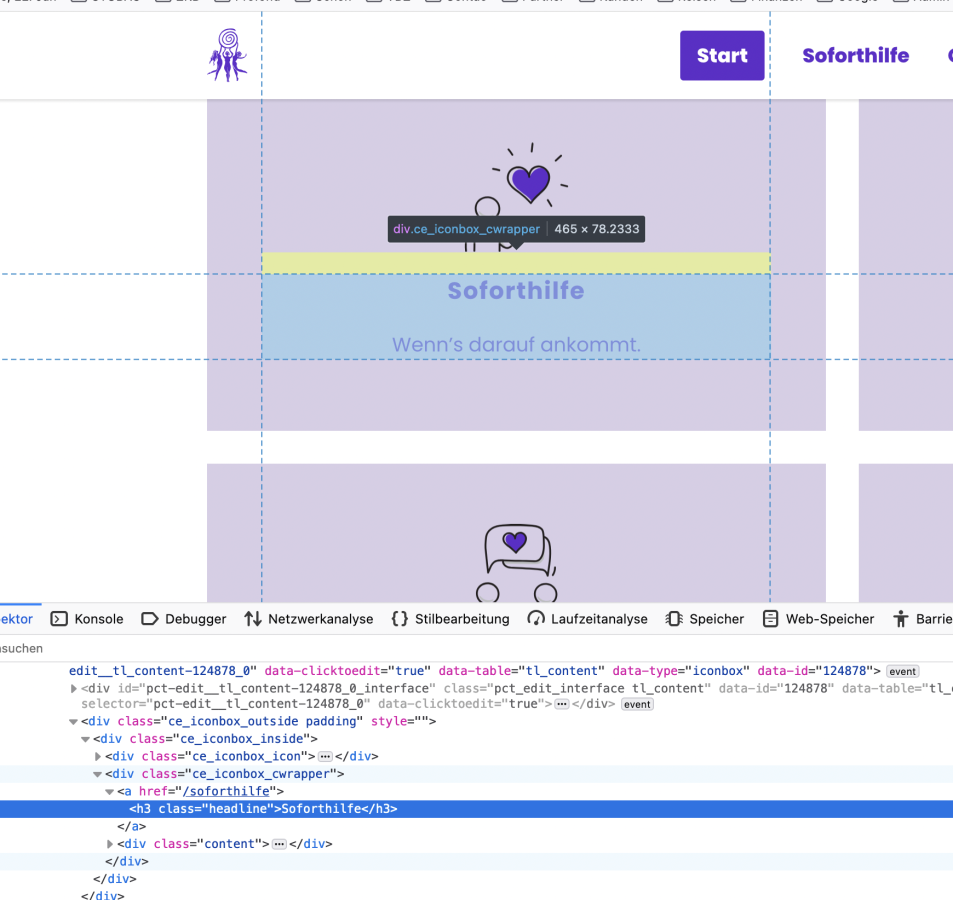Expand the div class="content" node
Image resolution: width=953 pixels, height=900 pixels.
pos(110,844)
